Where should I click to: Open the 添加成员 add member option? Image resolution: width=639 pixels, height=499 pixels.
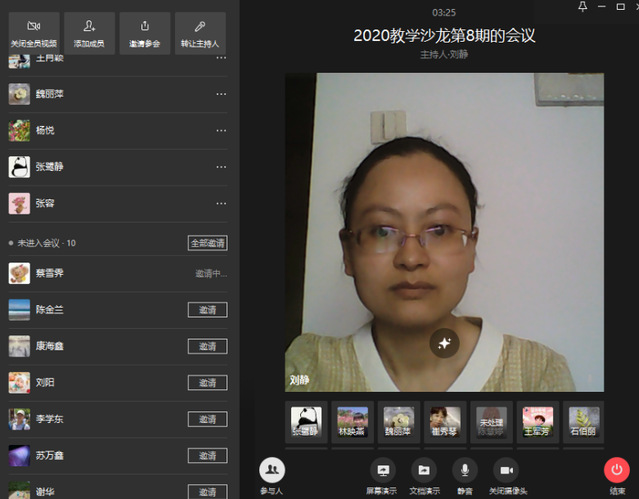point(89,32)
